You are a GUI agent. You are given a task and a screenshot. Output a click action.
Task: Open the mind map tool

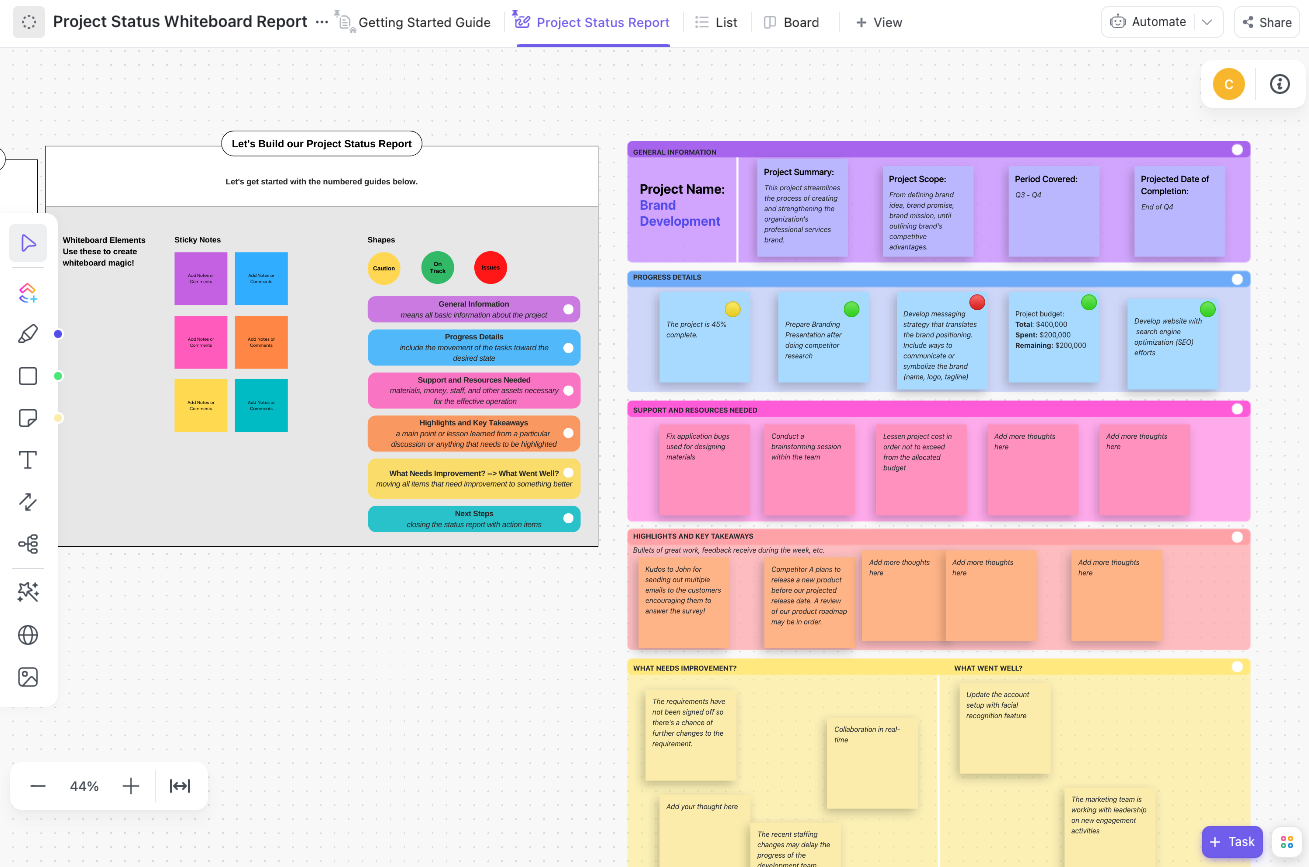[x=28, y=543]
